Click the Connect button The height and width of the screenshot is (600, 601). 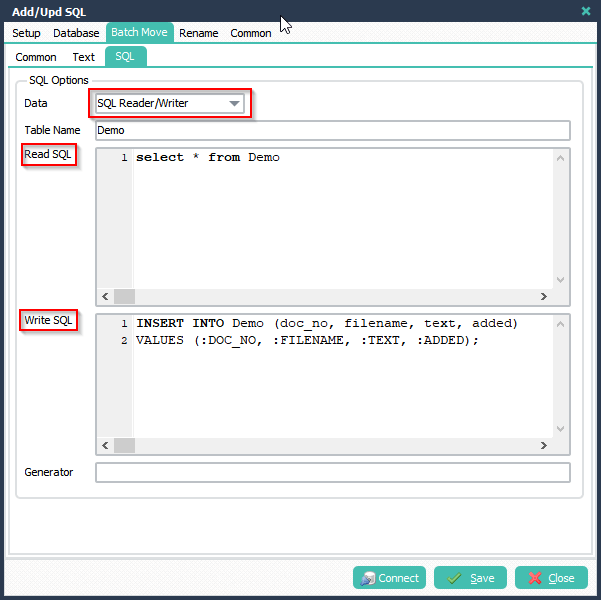[389, 577]
